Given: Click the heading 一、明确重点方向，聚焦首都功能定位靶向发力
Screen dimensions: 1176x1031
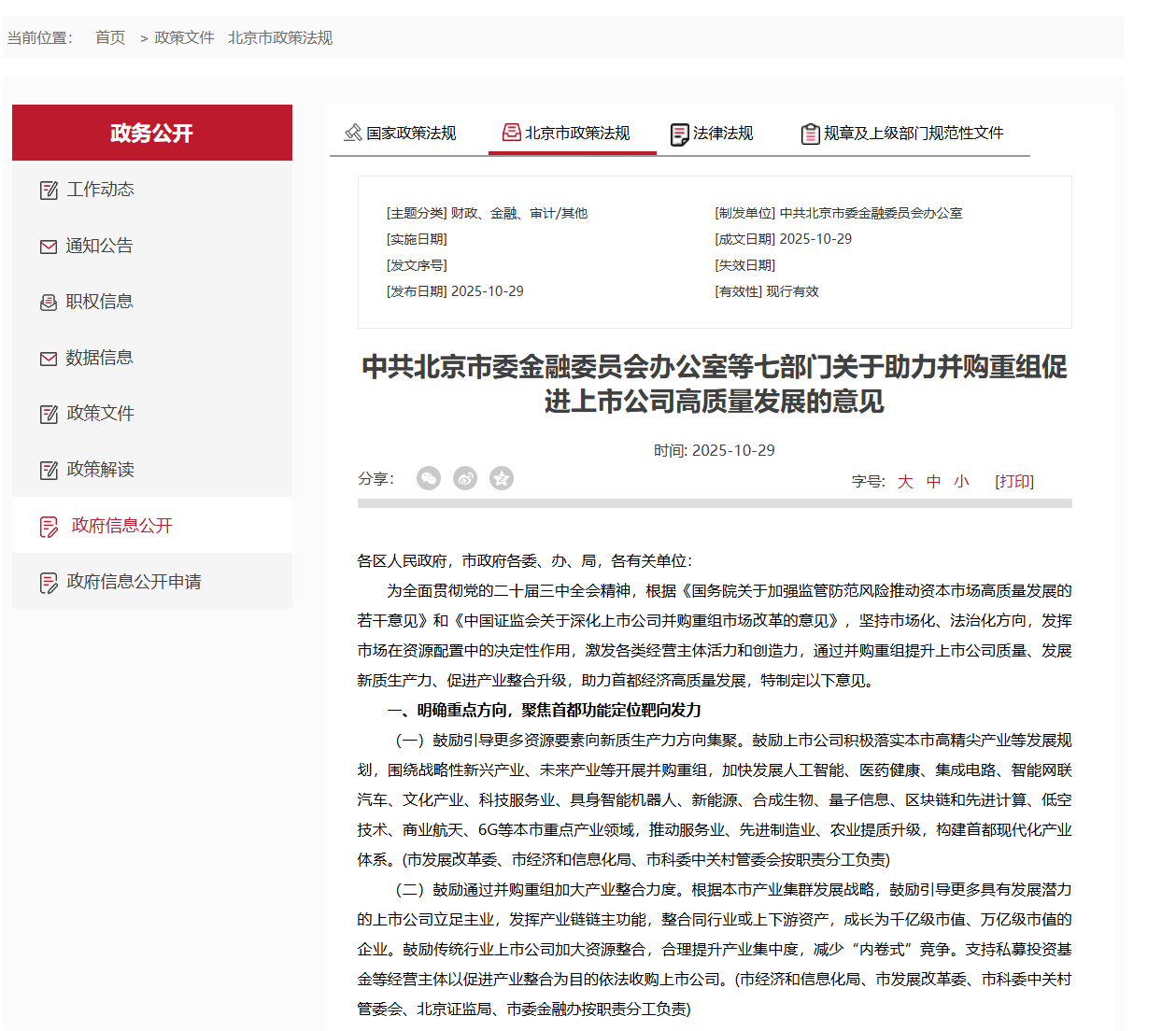Looking at the screenshot, I should [x=544, y=711].
